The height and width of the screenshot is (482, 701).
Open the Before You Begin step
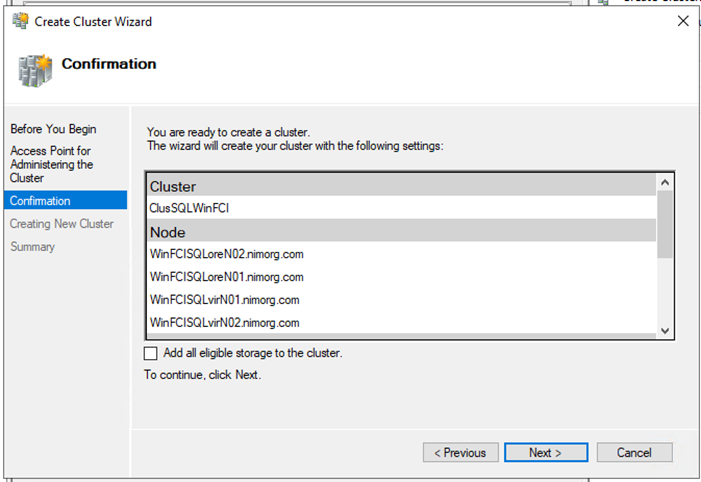pos(53,129)
